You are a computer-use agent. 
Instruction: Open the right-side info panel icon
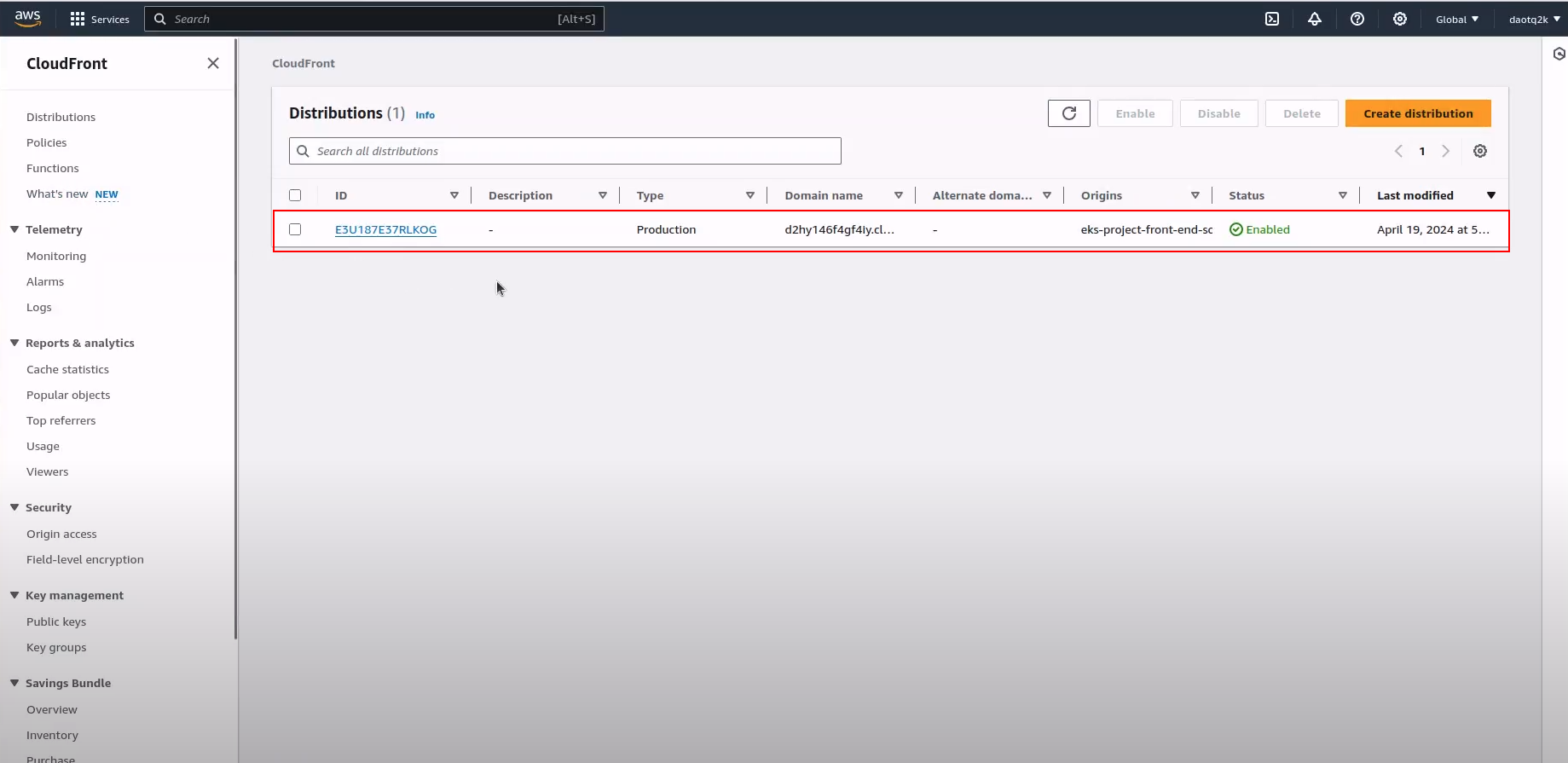pos(1559,54)
